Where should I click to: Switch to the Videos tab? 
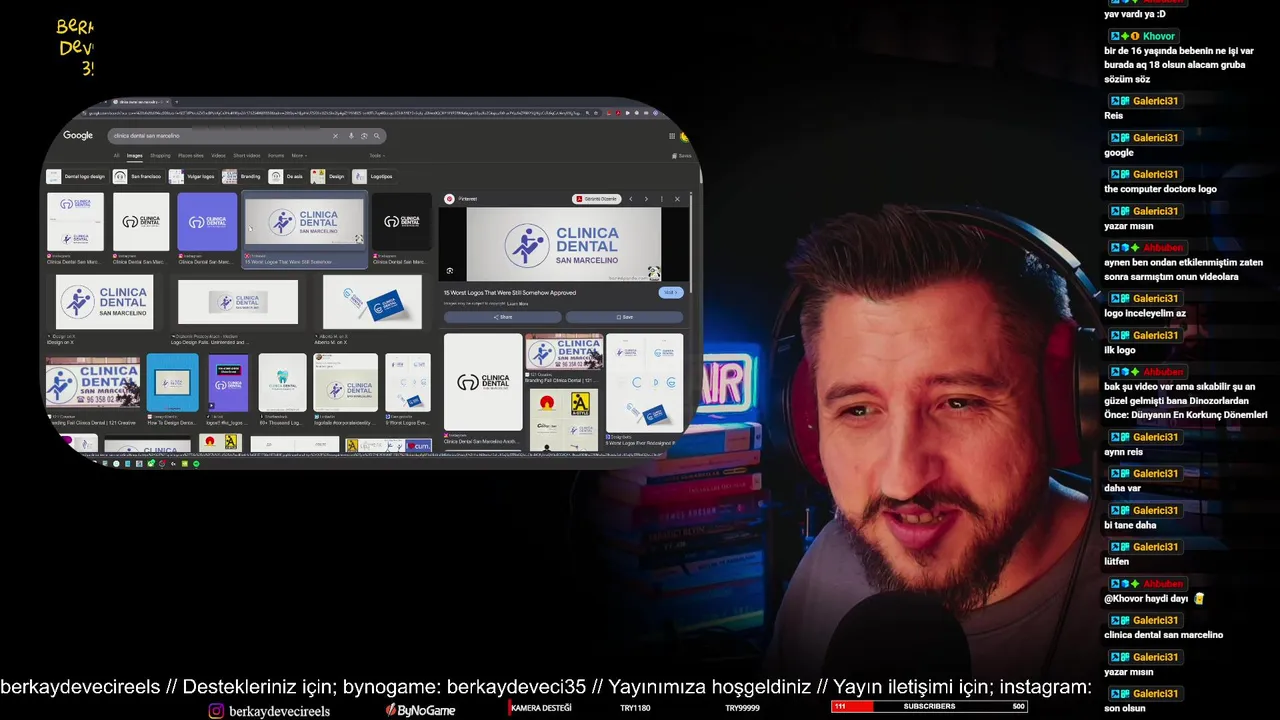218,156
